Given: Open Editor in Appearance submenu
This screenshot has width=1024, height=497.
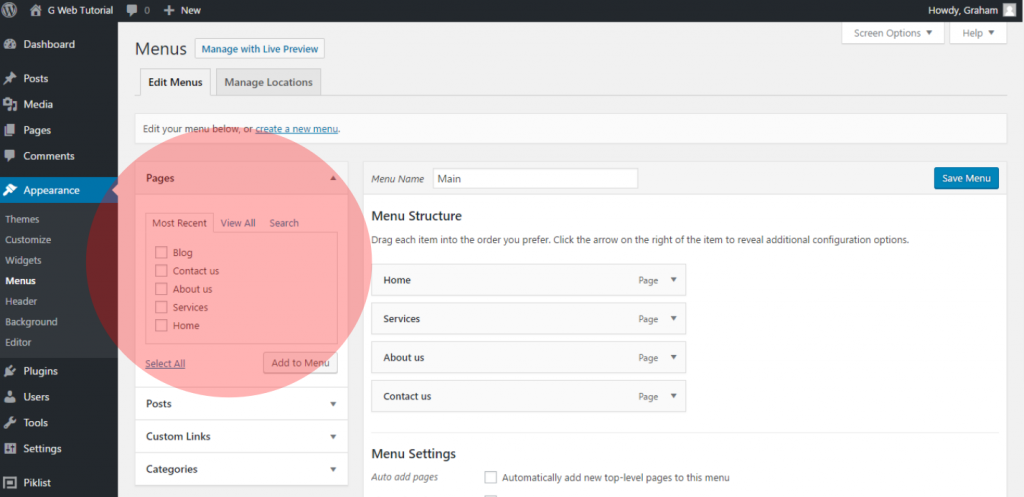Looking at the screenshot, I should click(18, 342).
